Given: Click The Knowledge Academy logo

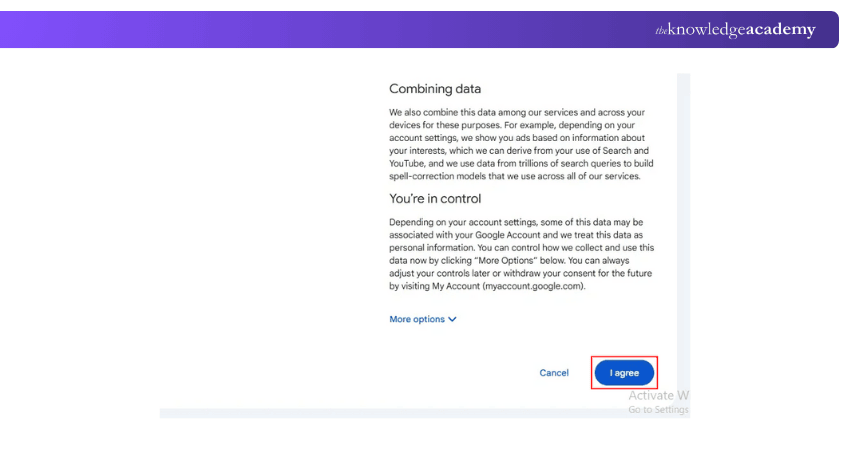Looking at the screenshot, I should 735,30.
